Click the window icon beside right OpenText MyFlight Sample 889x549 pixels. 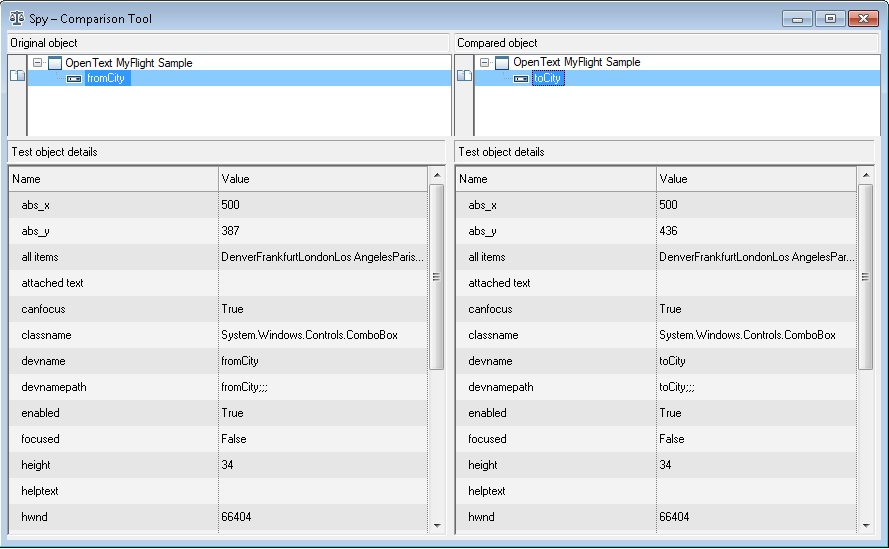pyautogui.click(x=502, y=63)
